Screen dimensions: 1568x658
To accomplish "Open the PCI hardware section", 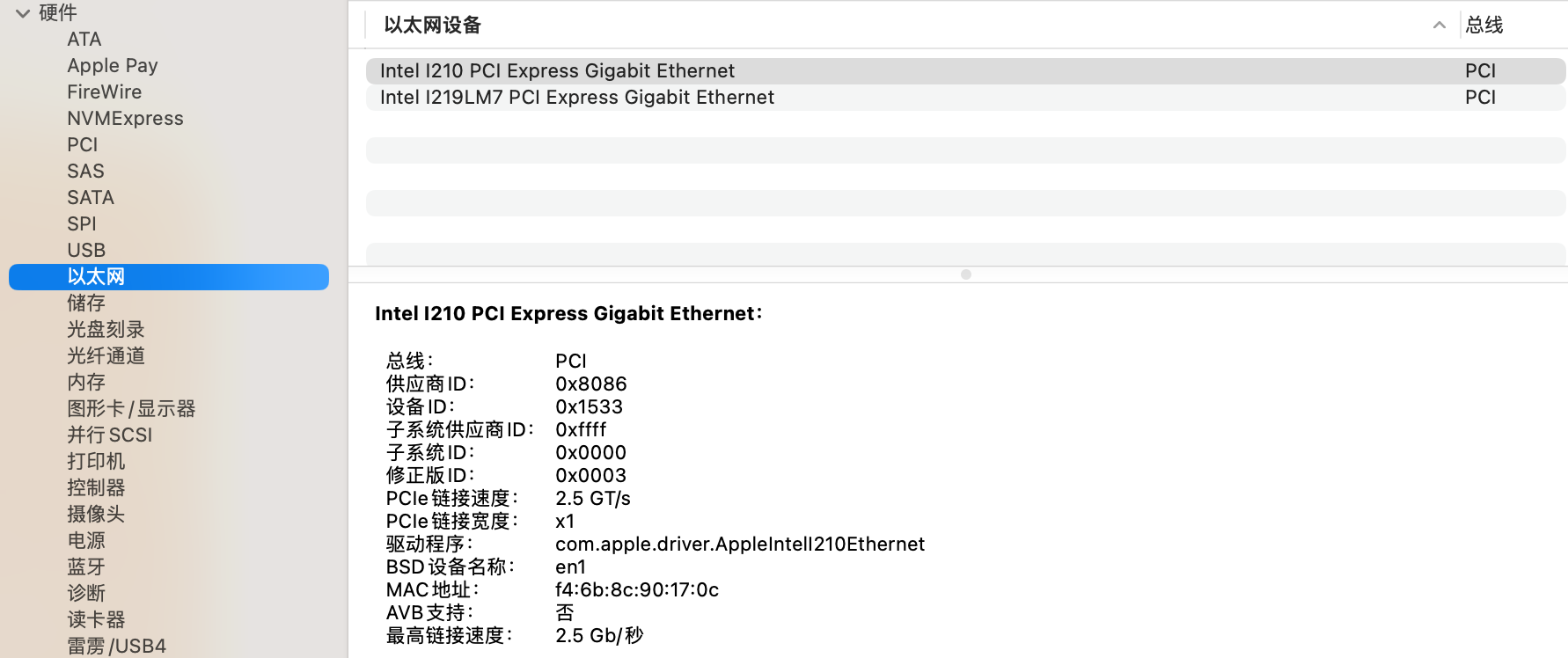I will 82,144.
